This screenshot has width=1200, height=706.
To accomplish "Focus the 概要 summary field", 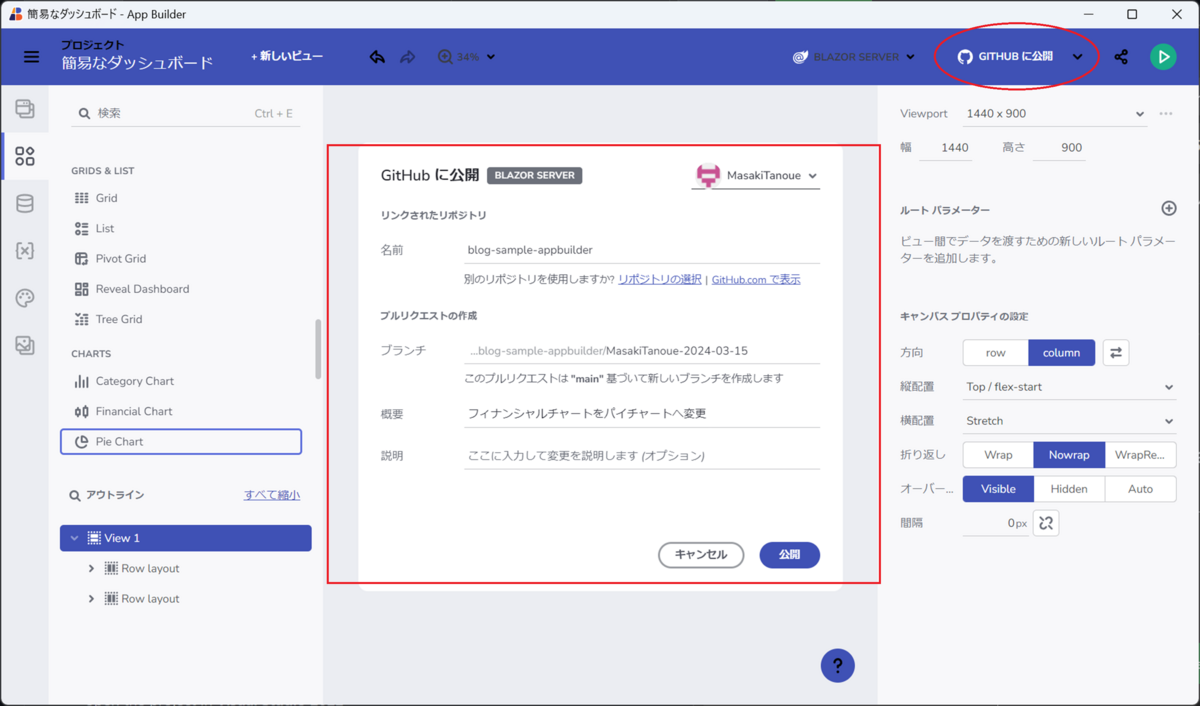I will (642, 413).
